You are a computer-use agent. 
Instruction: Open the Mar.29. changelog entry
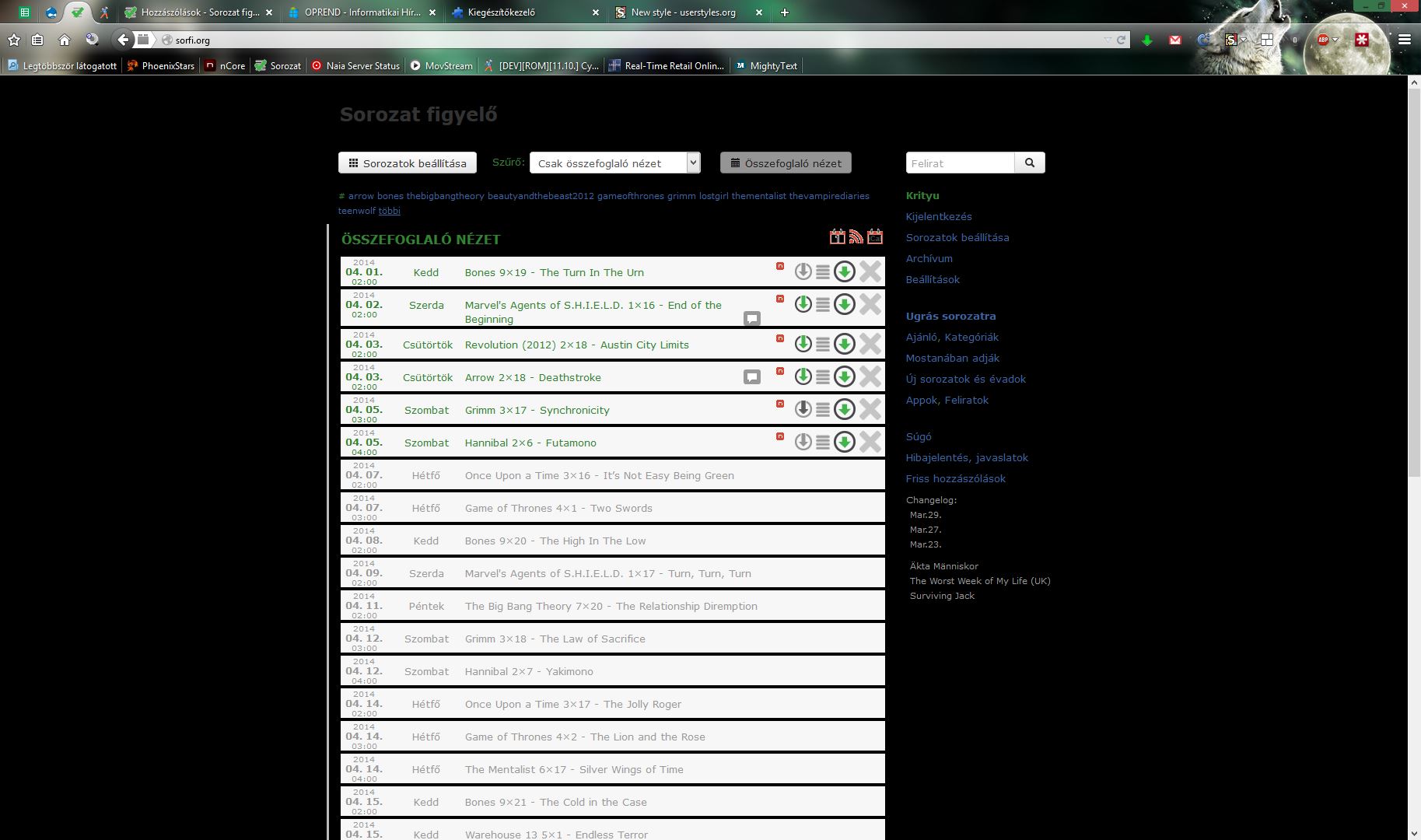tap(926, 515)
